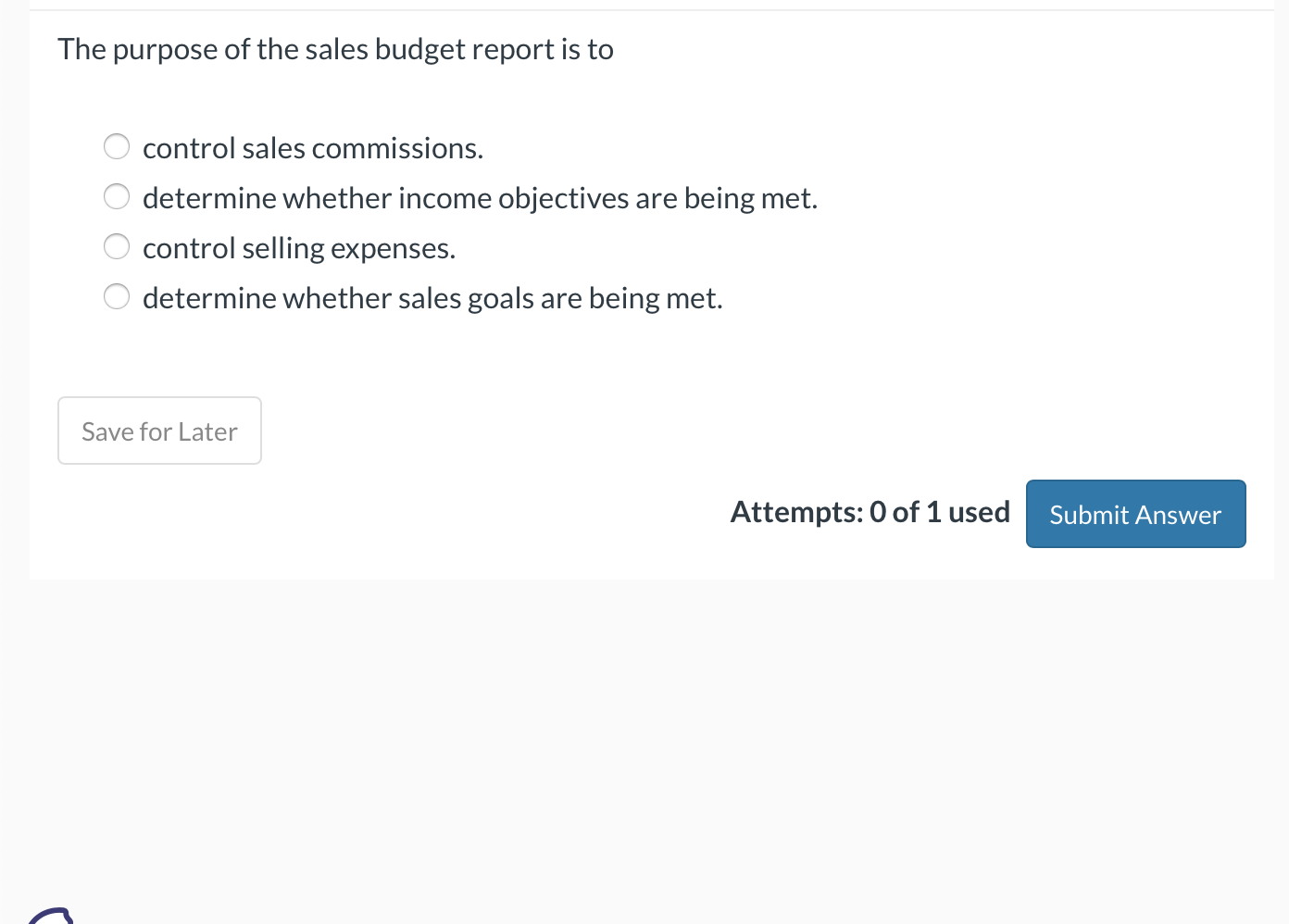Click the 'Attempts: 0 of 1 used' label
The width and height of the screenshot is (1289, 924).
tap(870, 512)
